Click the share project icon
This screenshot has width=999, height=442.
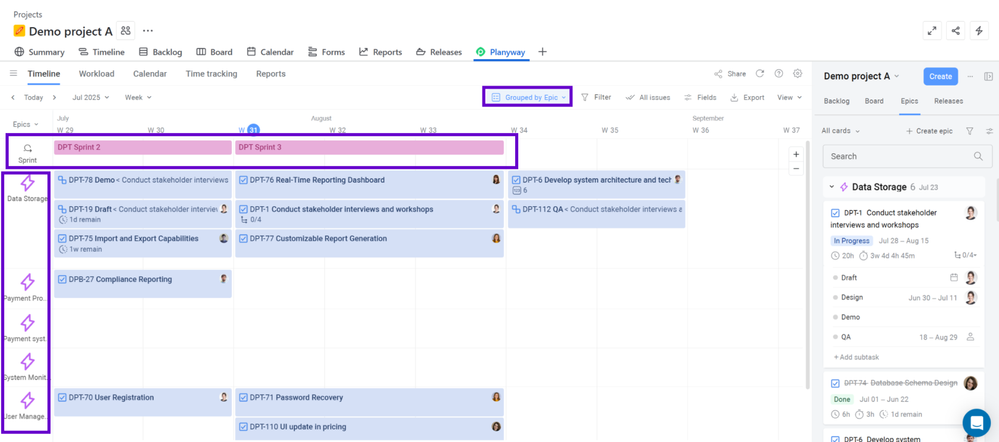pyautogui.click(x=956, y=31)
